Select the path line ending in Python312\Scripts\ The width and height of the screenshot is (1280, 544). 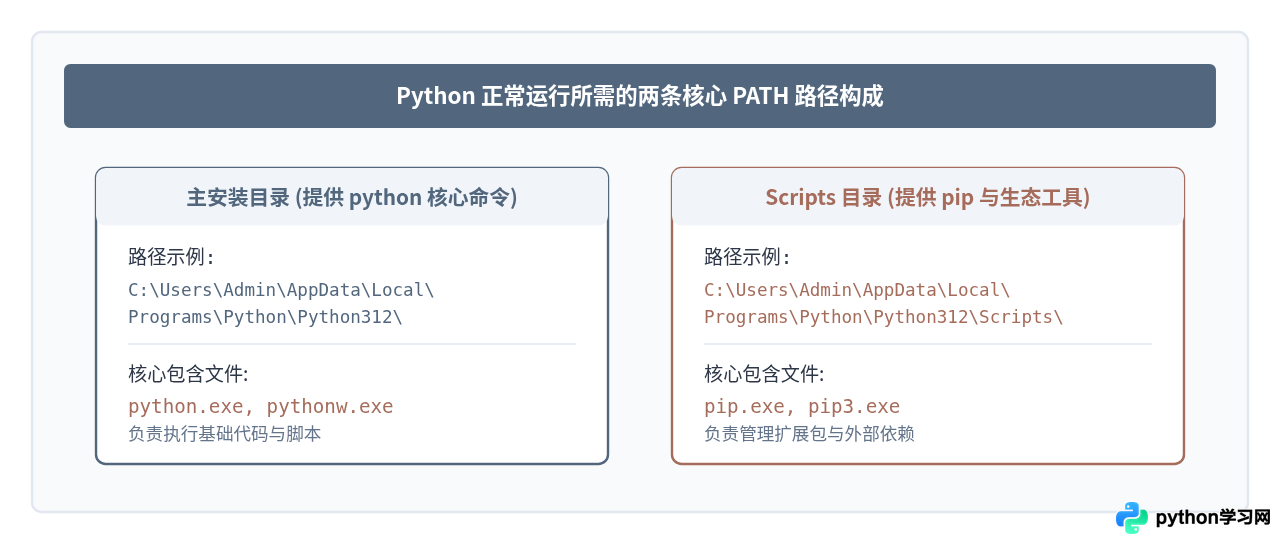[x=883, y=317]
